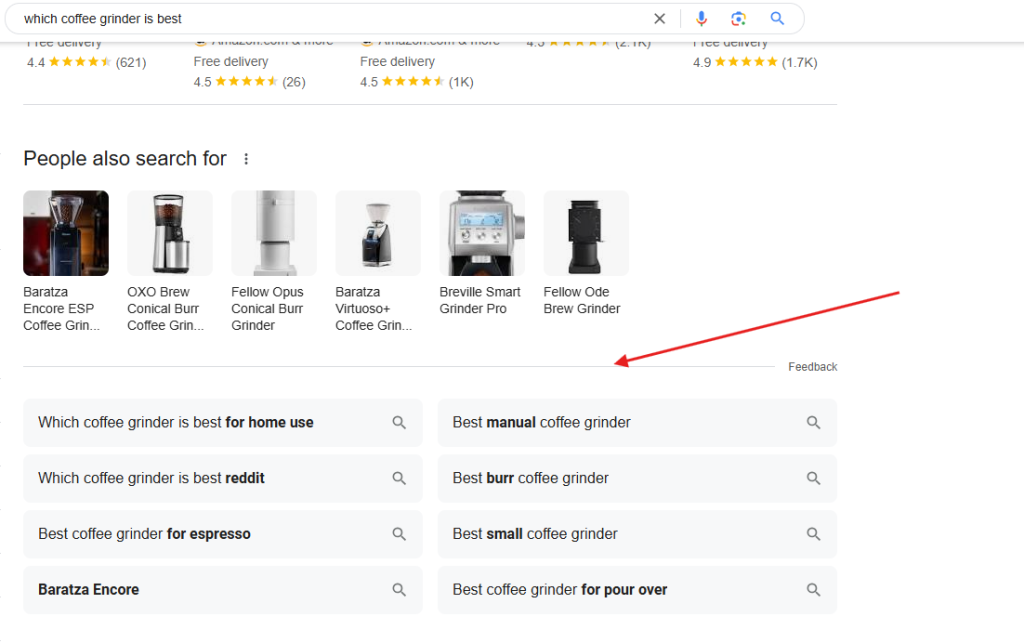Click the 4.4 star rating with 621 reviews
Viewport: 1024px width, 643px height.
[x=87, y=63]
